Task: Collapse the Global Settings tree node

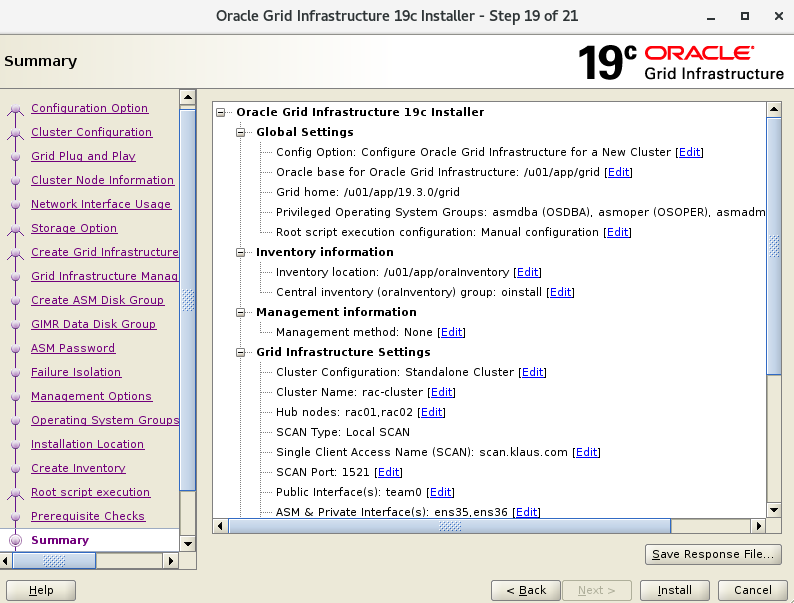Action: pyautogui.click(x=241, y=132)
